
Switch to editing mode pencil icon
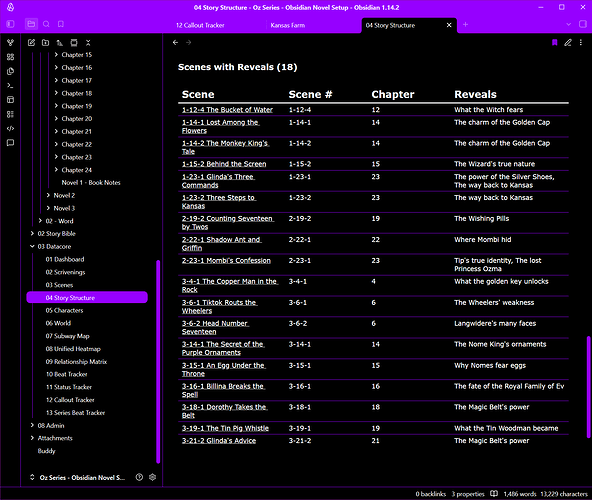tap(568, 42)
